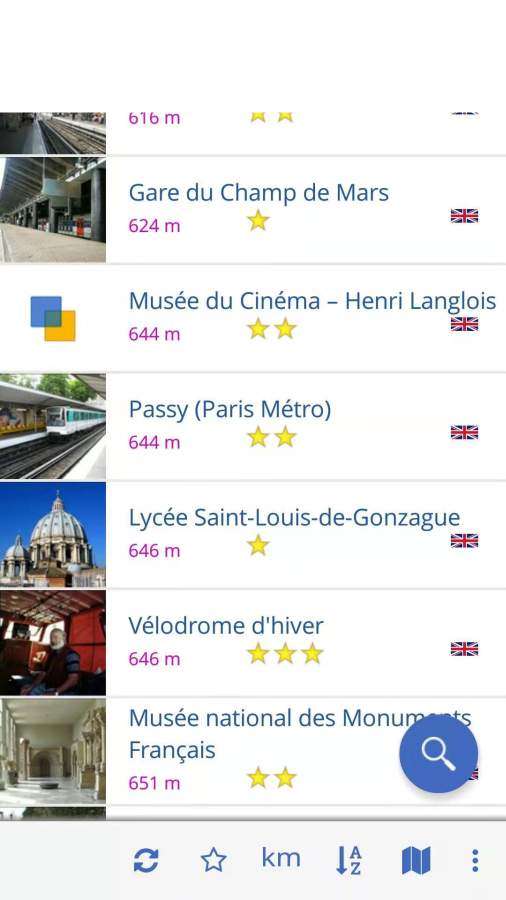Open Vélodrome d'hiver thumbnail photo
506x900 pixels.
[x=53, y=643]
